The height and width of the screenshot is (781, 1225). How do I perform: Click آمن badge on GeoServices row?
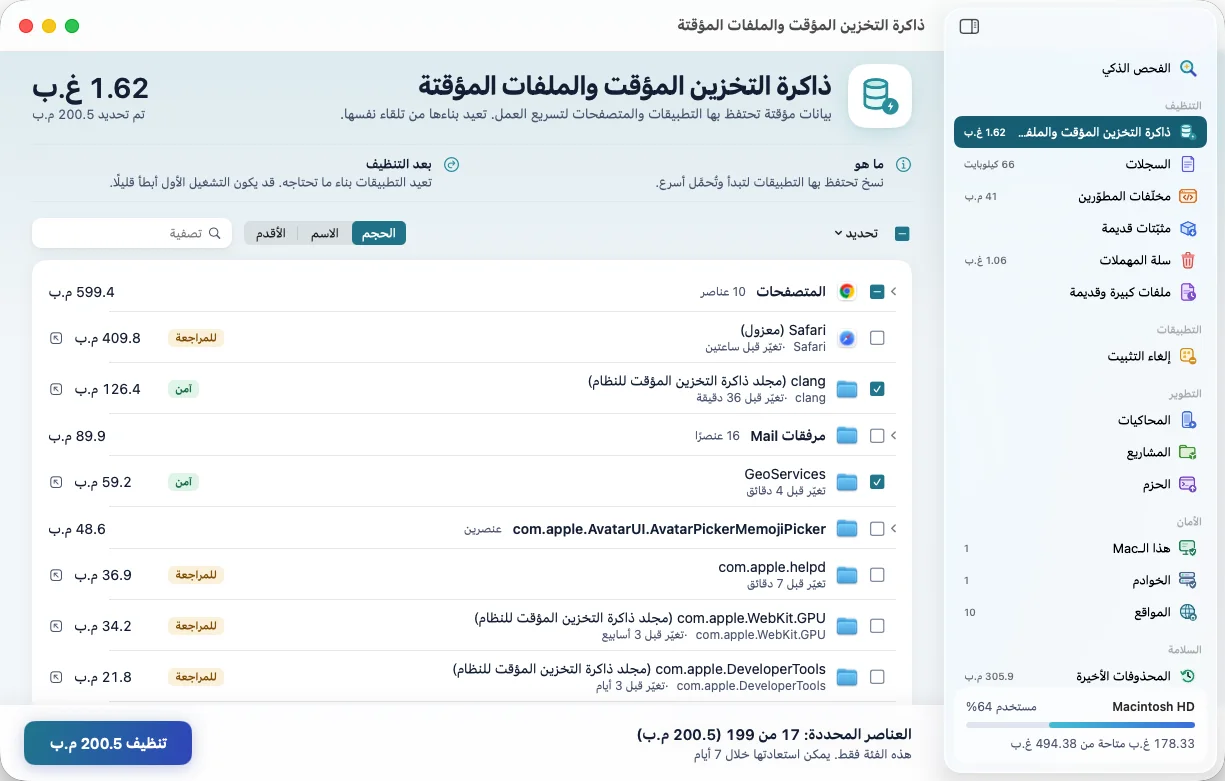click(x=183, y=482)
